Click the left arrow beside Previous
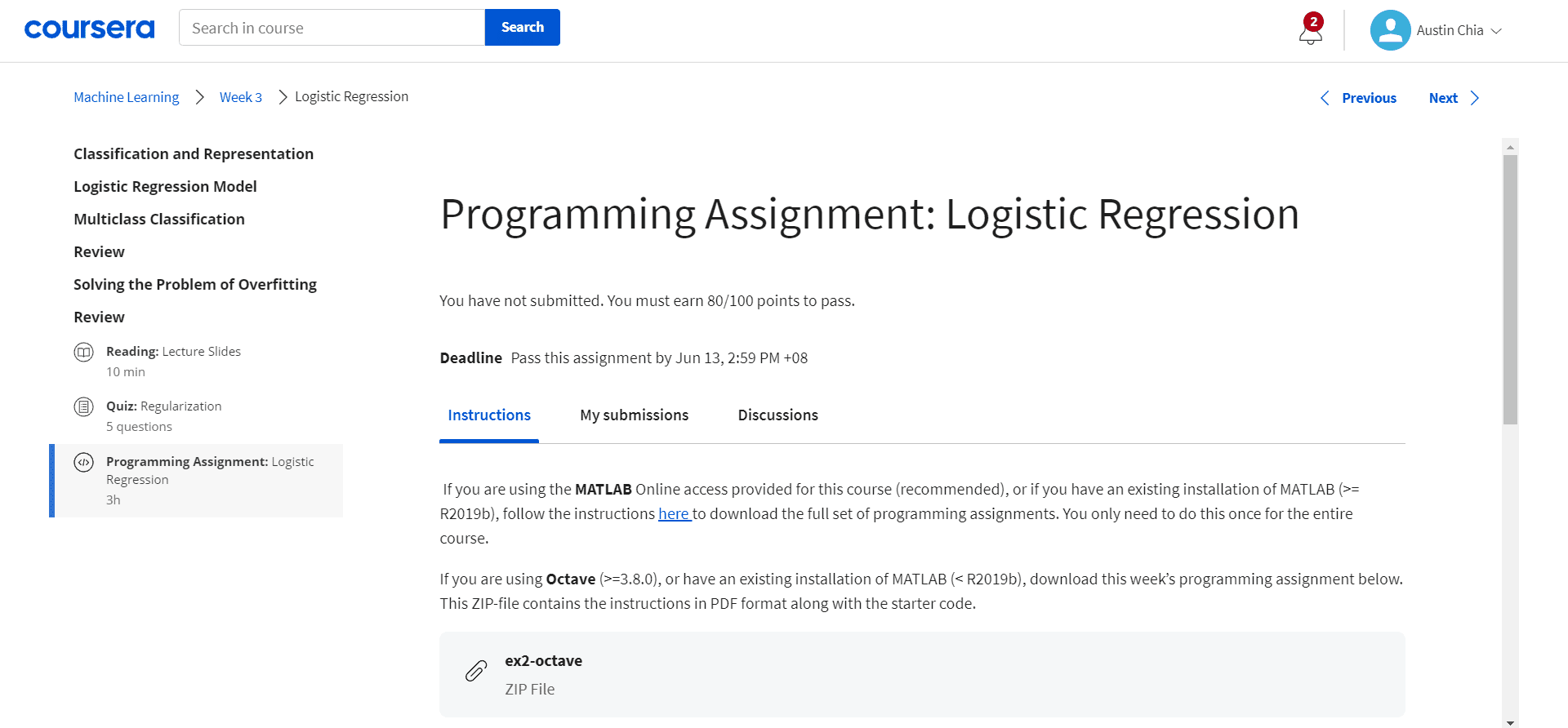Image resolution: width=1568 pixels, height=728 pixels. (x=1325, y=98)
